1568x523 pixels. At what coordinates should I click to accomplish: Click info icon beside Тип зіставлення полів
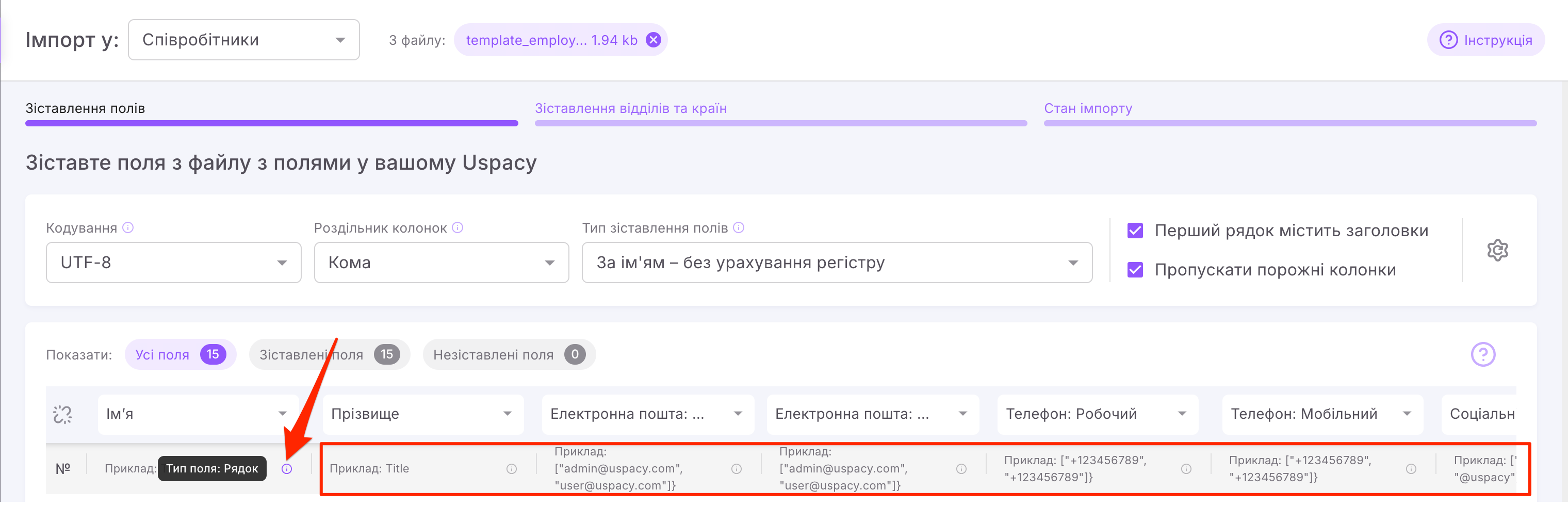[738, 227]
